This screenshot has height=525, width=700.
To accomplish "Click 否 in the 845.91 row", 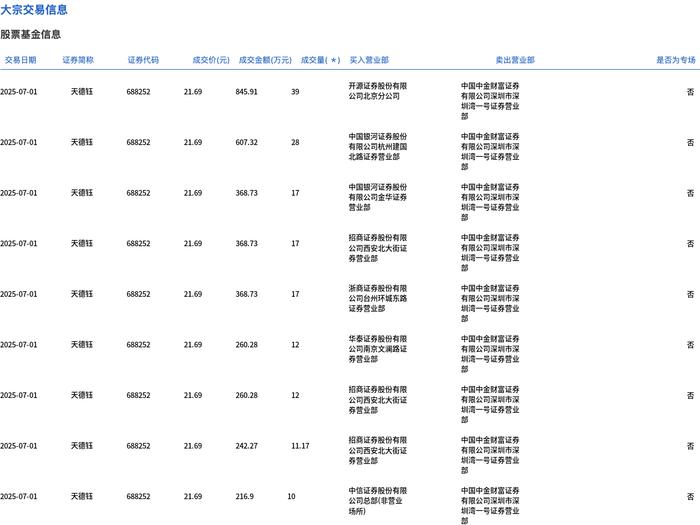I will click(x=690, y=92).
